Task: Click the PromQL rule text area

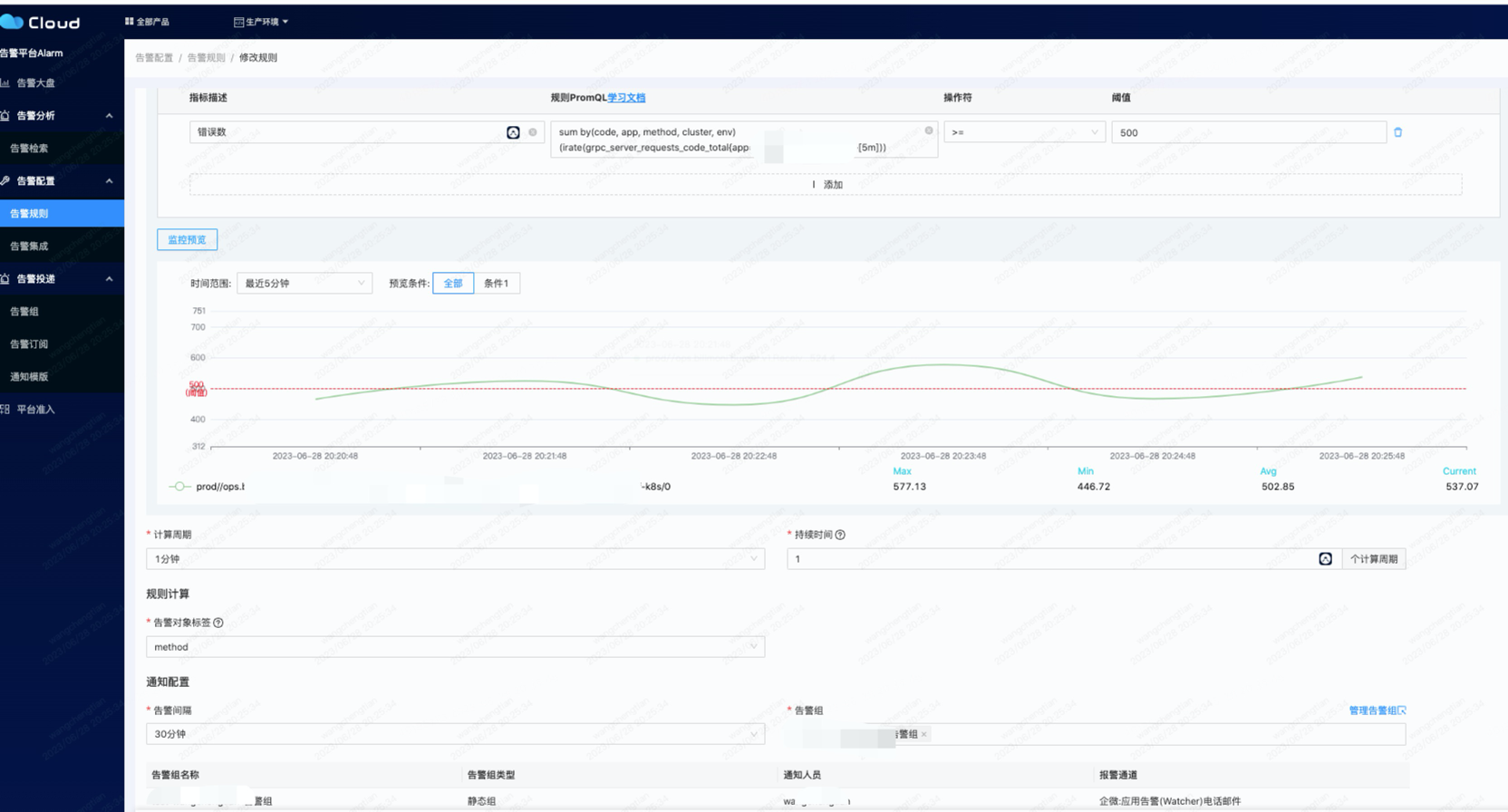Action: 744,140
